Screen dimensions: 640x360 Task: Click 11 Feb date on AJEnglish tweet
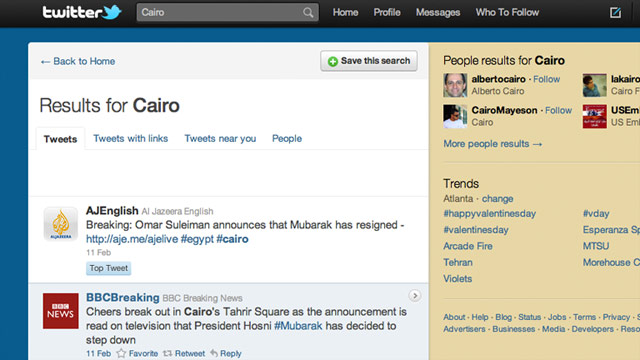(x=98, y=253)
